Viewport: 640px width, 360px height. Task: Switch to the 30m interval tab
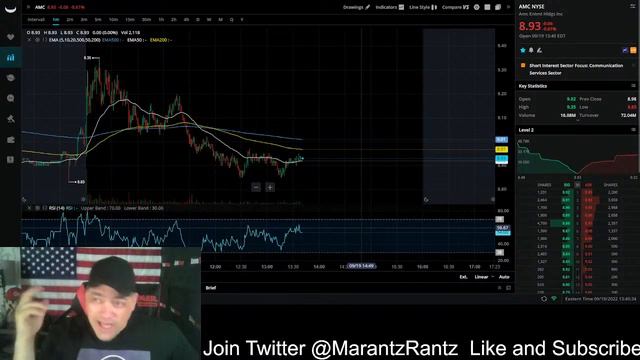tap(146, 20)
